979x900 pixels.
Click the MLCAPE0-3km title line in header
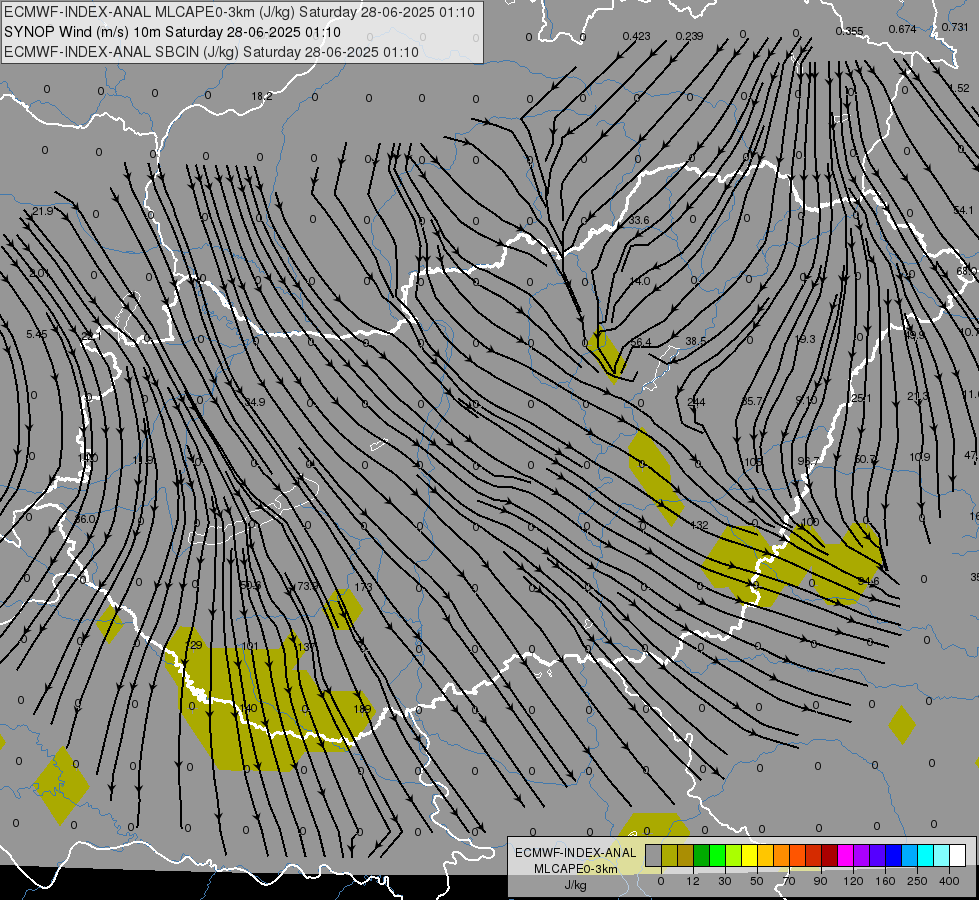[x=239, y=12]
